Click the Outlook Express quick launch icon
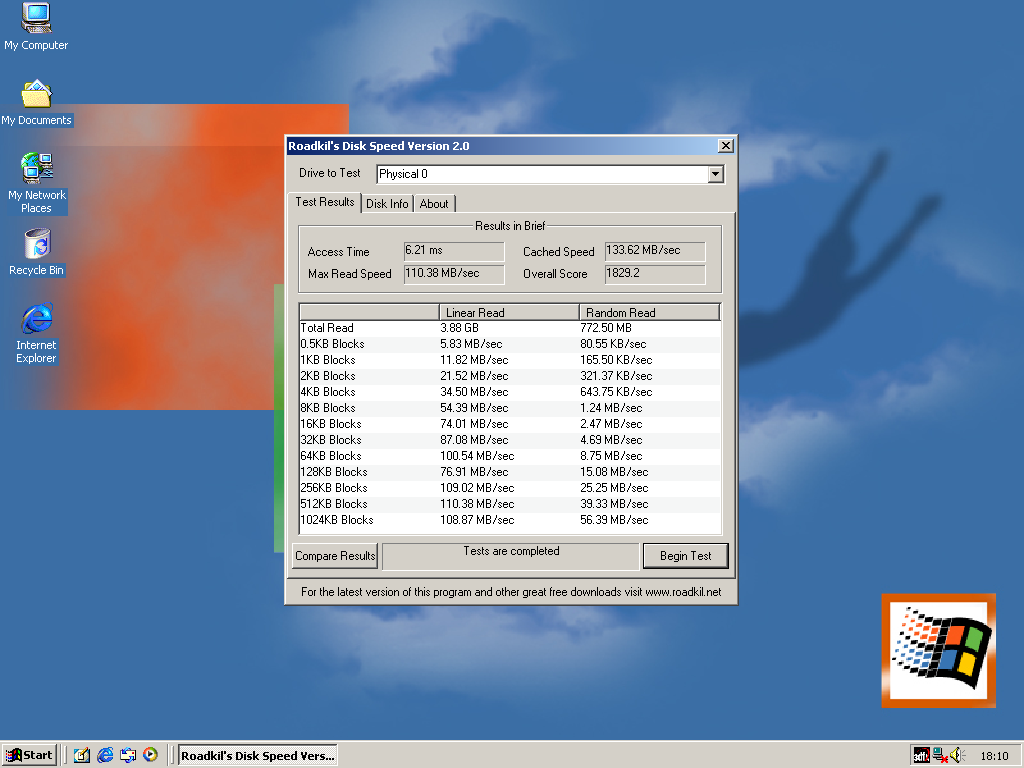Image resolution: width=1024 pixels, height=768 pixels. (128, 755)
